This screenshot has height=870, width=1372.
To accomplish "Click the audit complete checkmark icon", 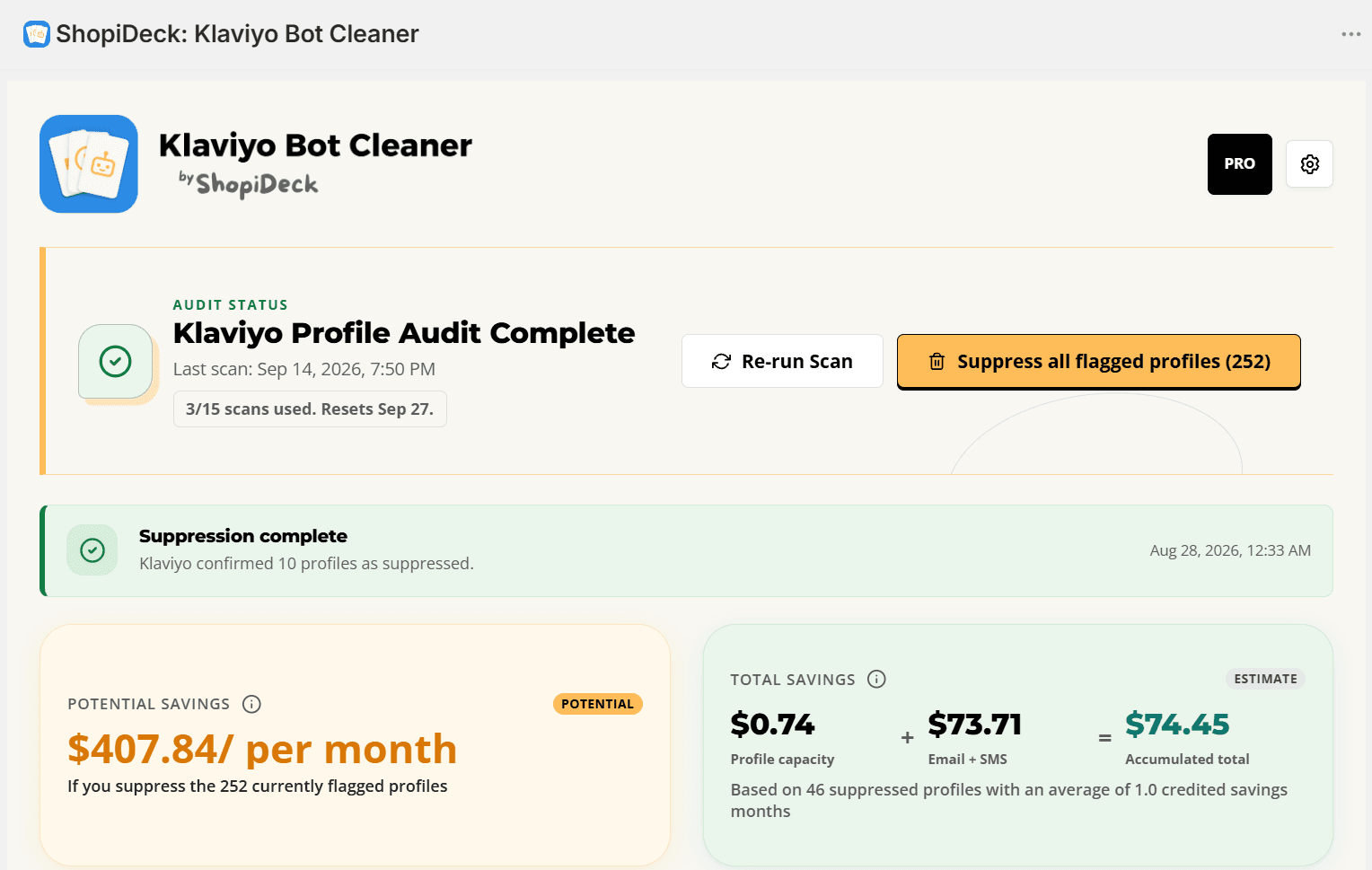I will (116, 362).
